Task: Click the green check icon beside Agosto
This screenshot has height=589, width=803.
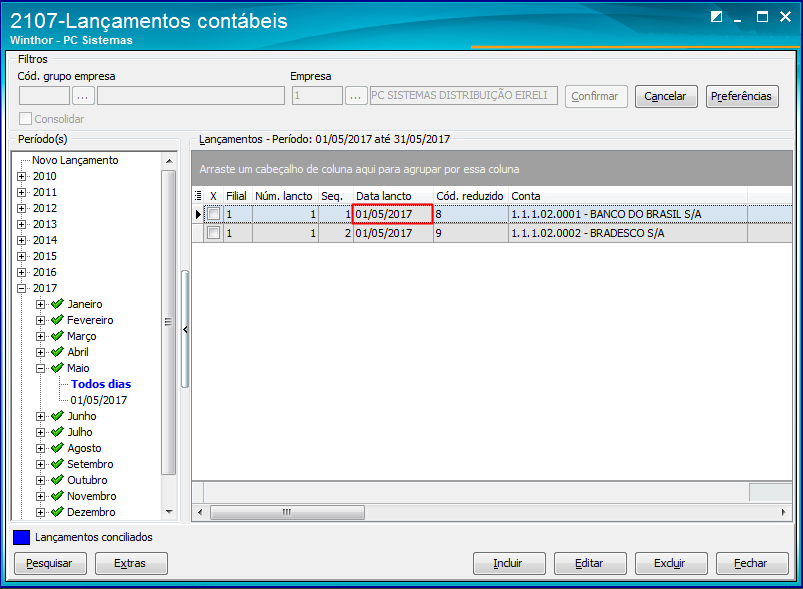Action: (57, 448)
